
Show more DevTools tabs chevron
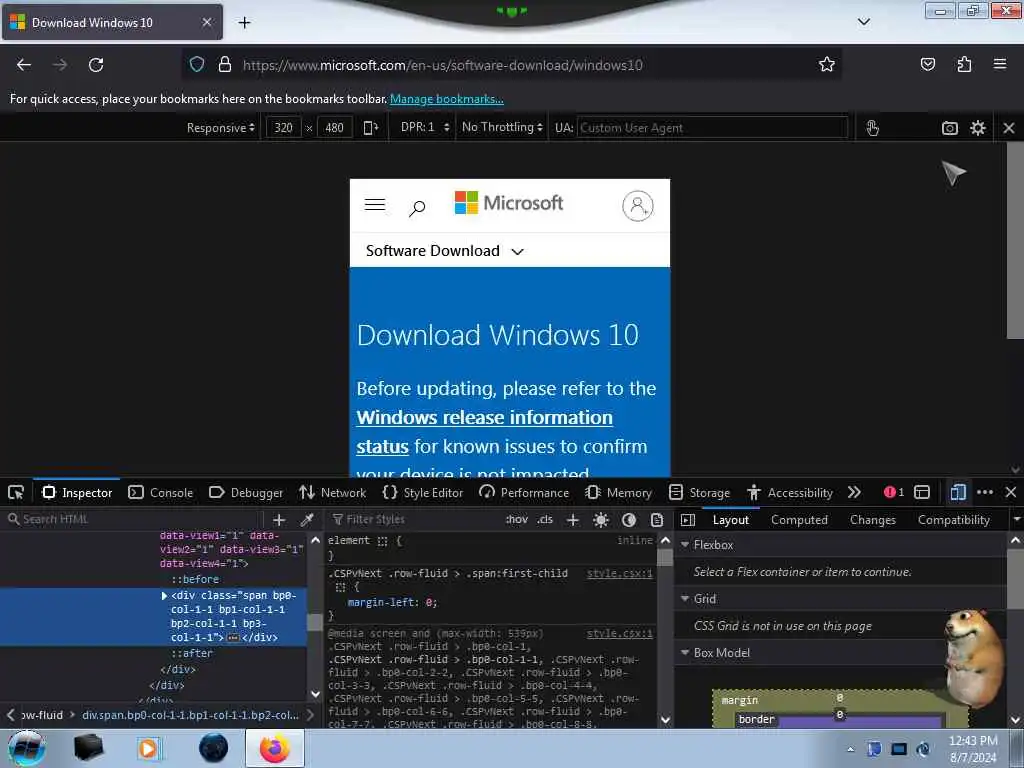(x=854, y=492)
